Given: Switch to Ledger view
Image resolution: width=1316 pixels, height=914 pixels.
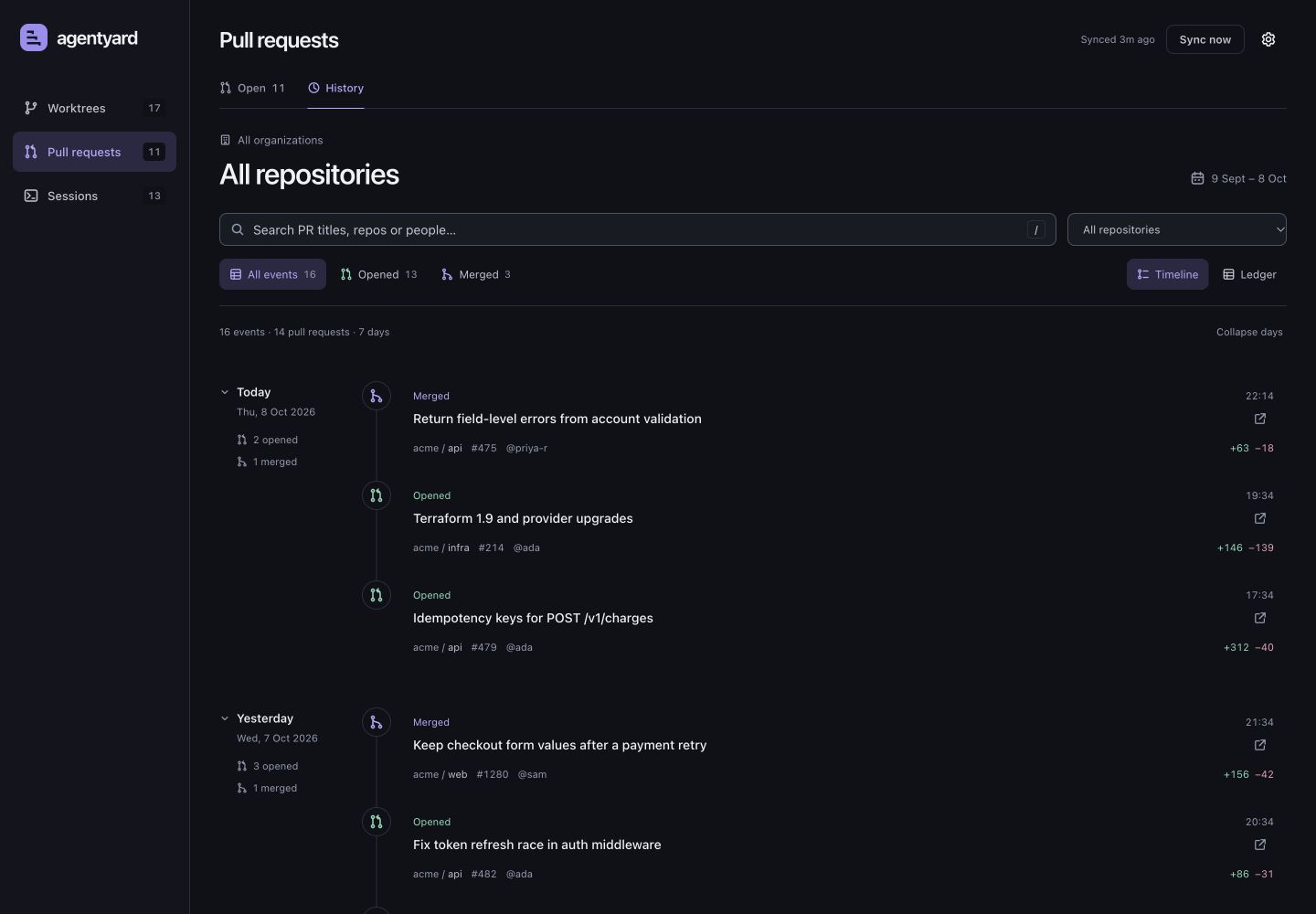Looking at the screenshot, I should click(x=1249, y=274).
